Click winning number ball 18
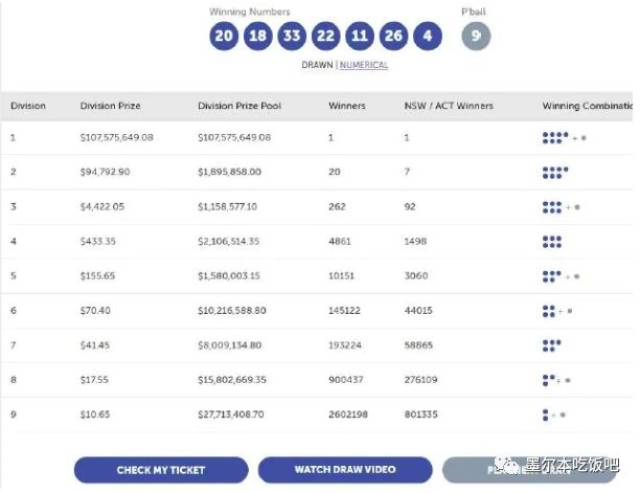 (x=258, y=37)
